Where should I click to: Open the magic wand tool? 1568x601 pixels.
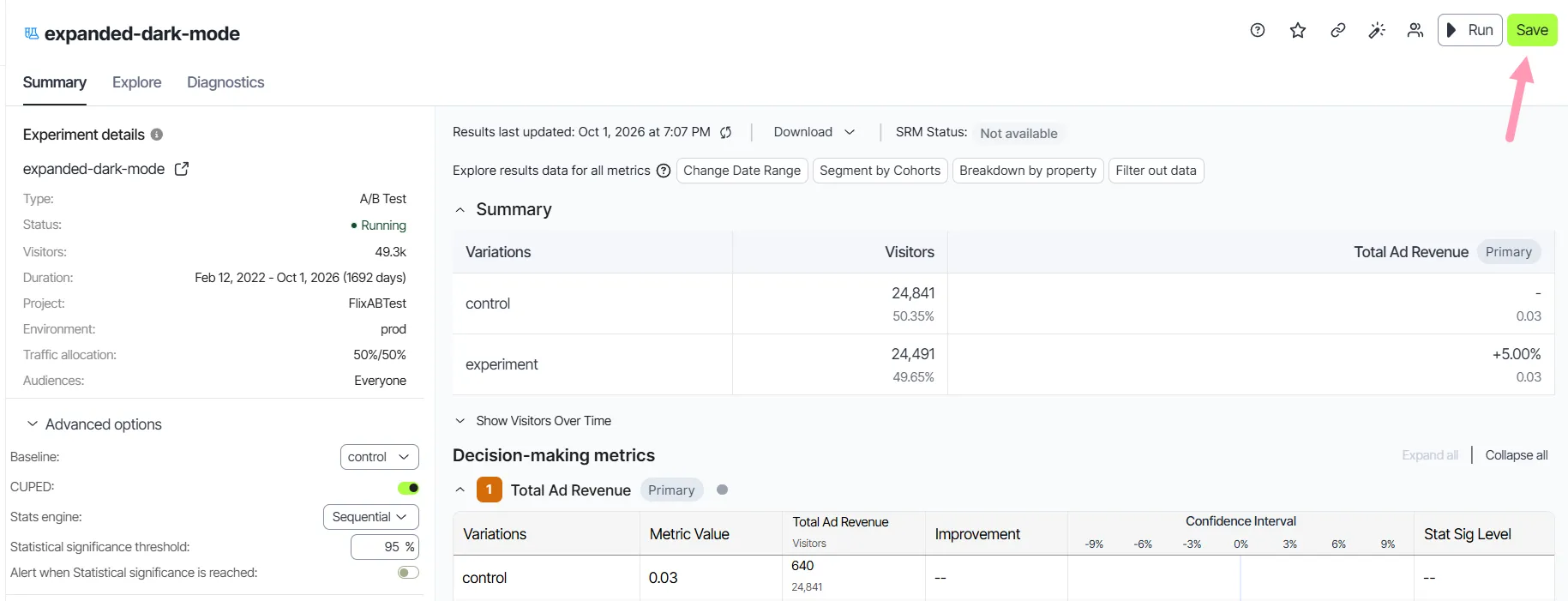1377,31
